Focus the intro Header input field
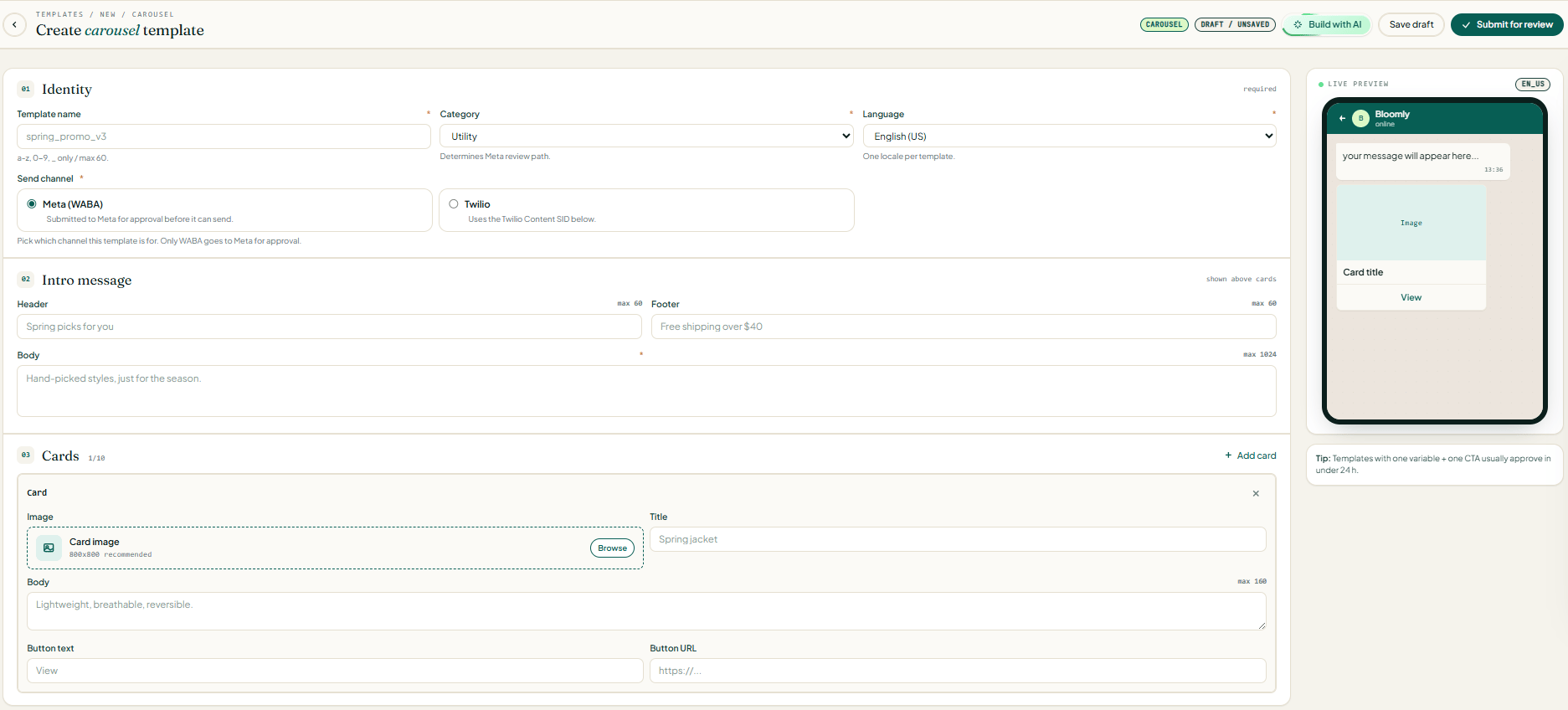Screen dimensions: 1568x710 point(329,327)
